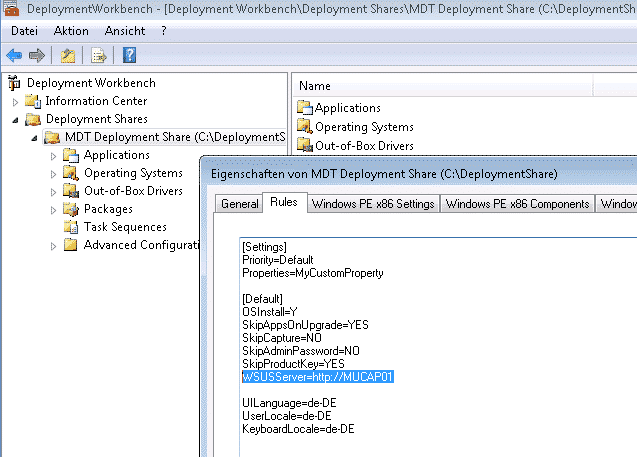Select Deployment Shares tree label
Screen dimensions: 637x457
(x=97, y=119)
